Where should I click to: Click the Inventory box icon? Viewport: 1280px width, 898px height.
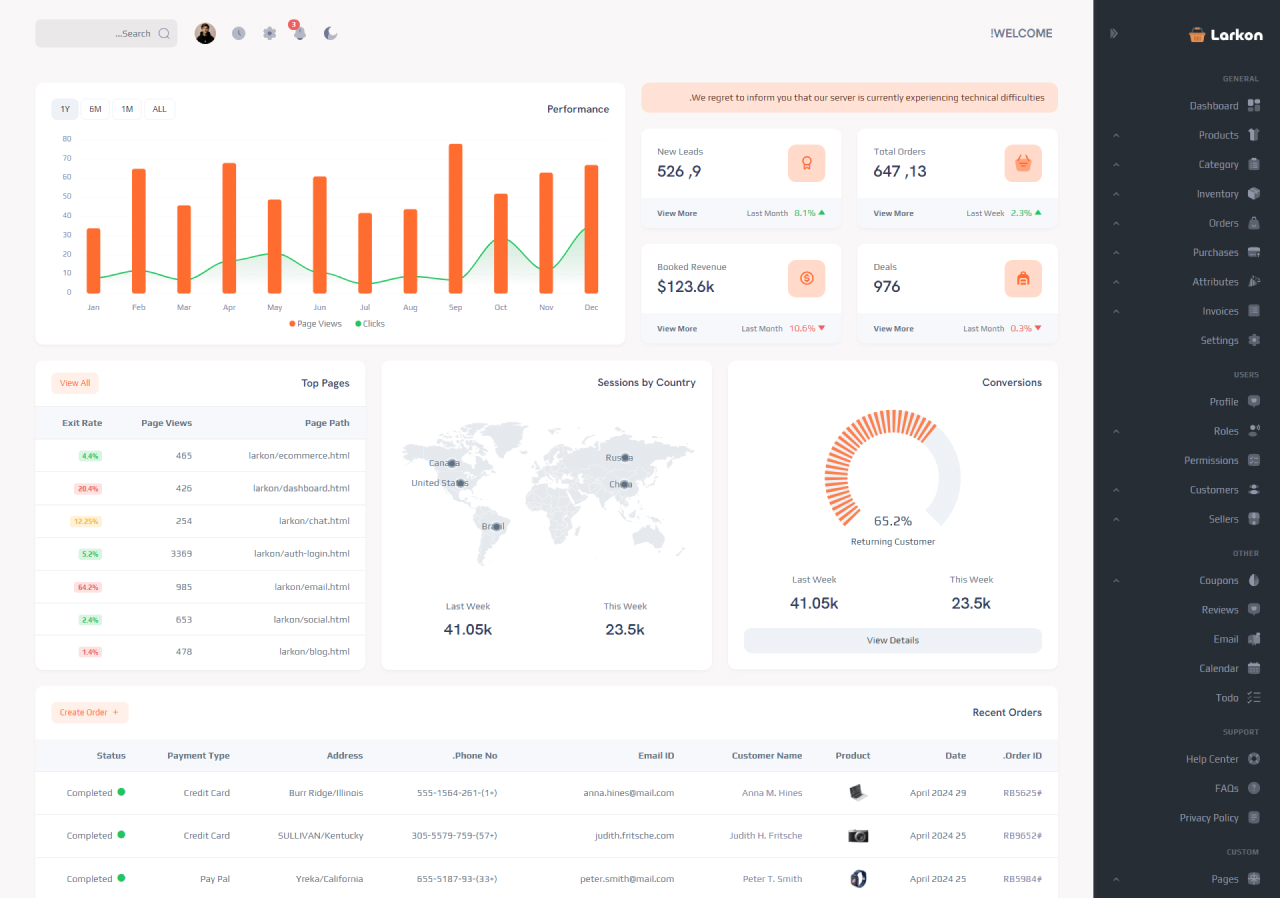coord(1254,194)
